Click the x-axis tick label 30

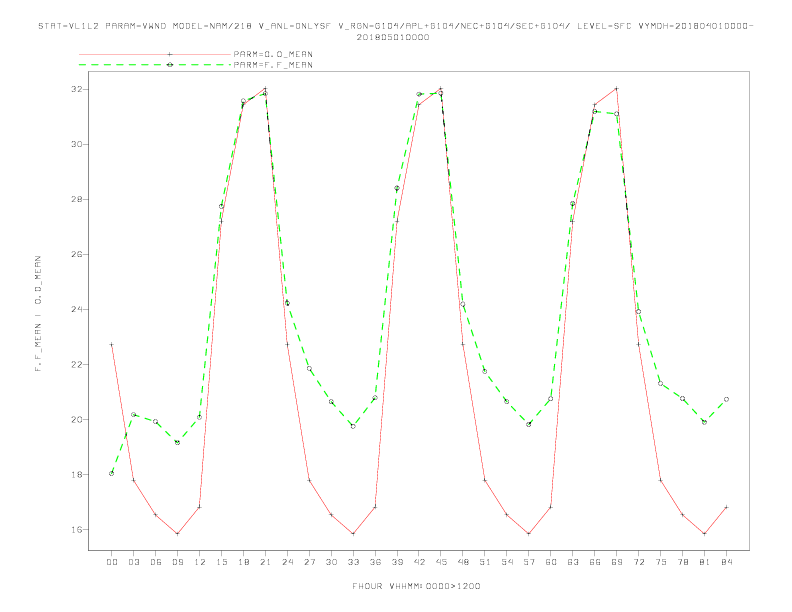click(x=331, y=562)
